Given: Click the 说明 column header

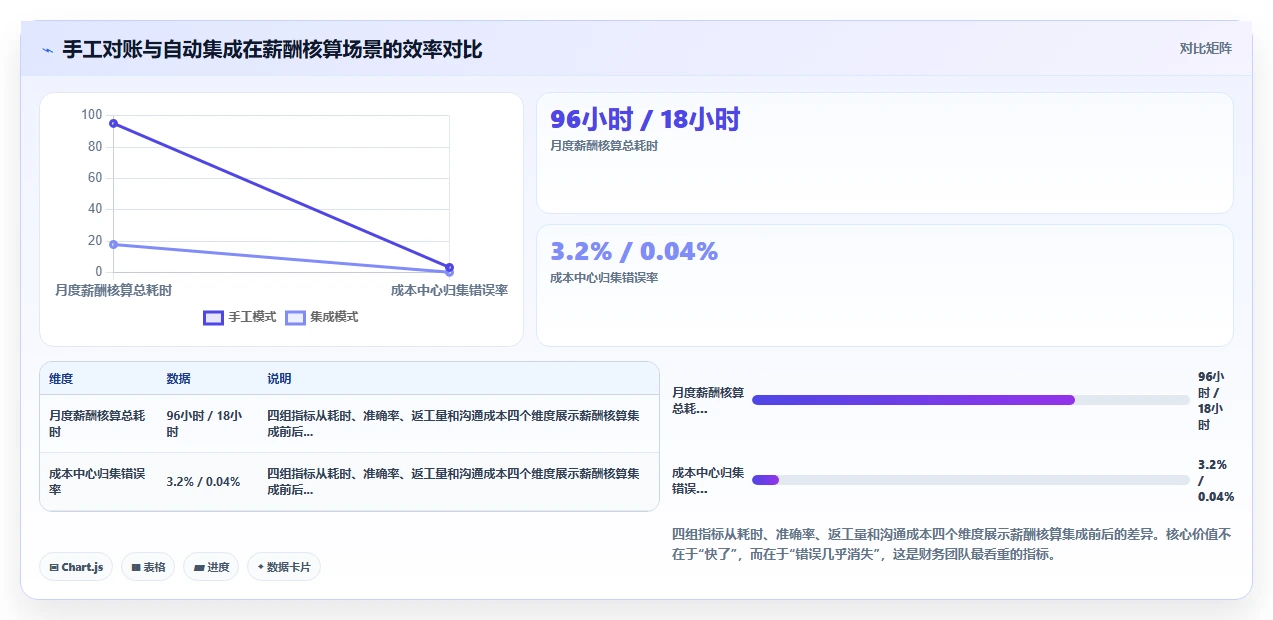Looking at the screenshot, I should click(x=279, y=379).
